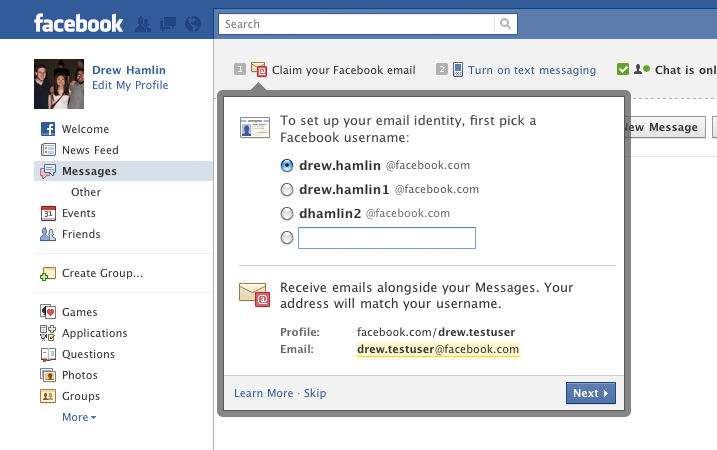Image resolution: width=717 pixels, height=450 pixels.
Task: Open the friend requests icon in header
Action: coord(143,24)
